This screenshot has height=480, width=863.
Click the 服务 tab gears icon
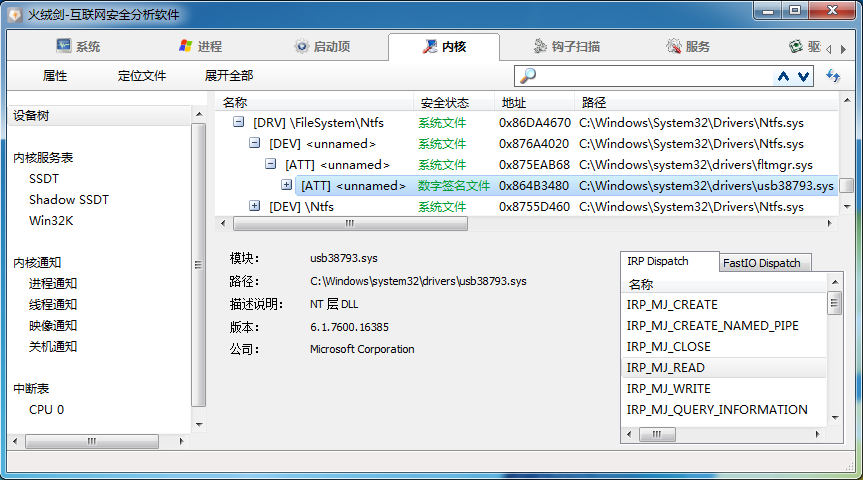click(673, 46)
